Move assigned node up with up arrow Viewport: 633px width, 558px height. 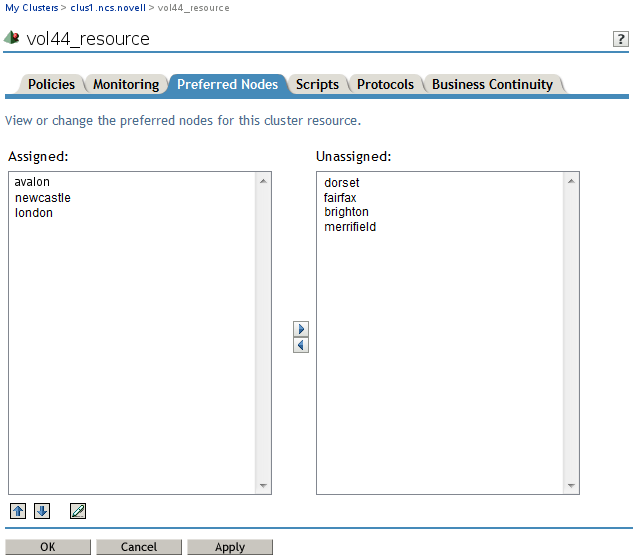[x=18, y=511]
